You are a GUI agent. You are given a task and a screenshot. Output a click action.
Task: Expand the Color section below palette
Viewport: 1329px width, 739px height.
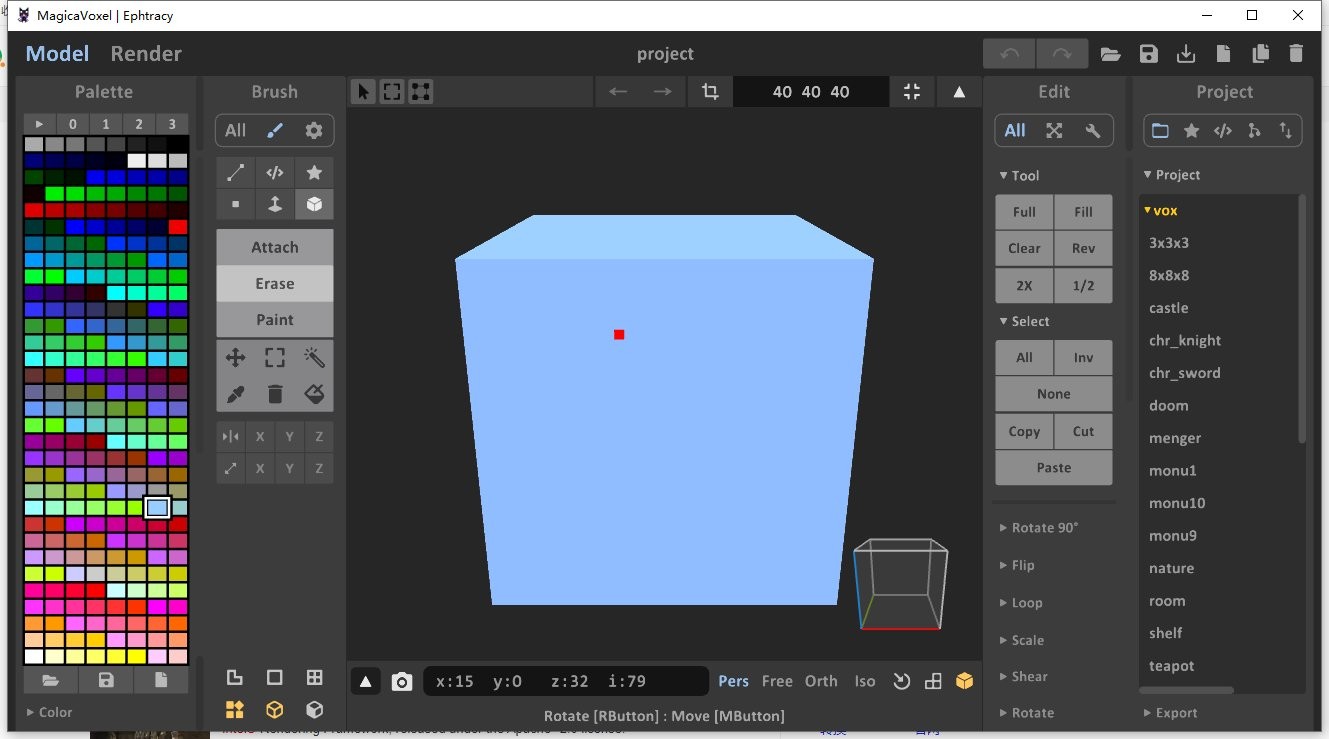(55, 712)
